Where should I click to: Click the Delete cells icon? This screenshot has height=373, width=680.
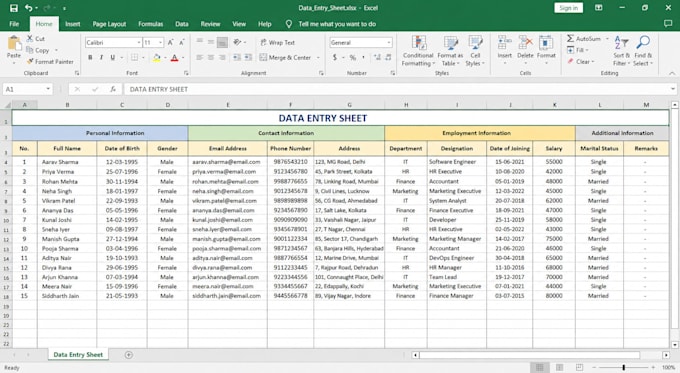(x=525, y=43)
